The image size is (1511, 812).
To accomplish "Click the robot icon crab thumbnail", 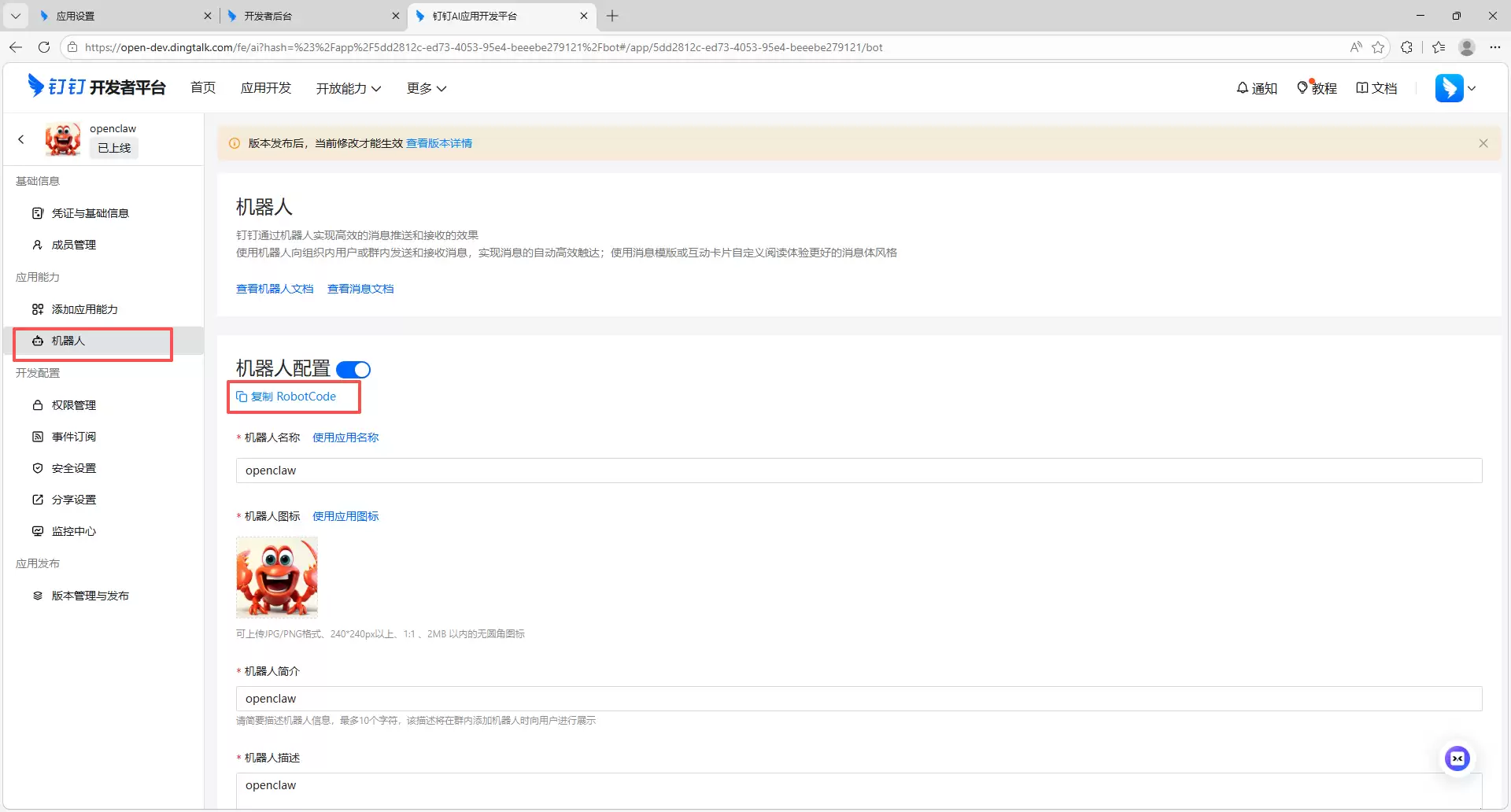I will click(x=277, y=578).
